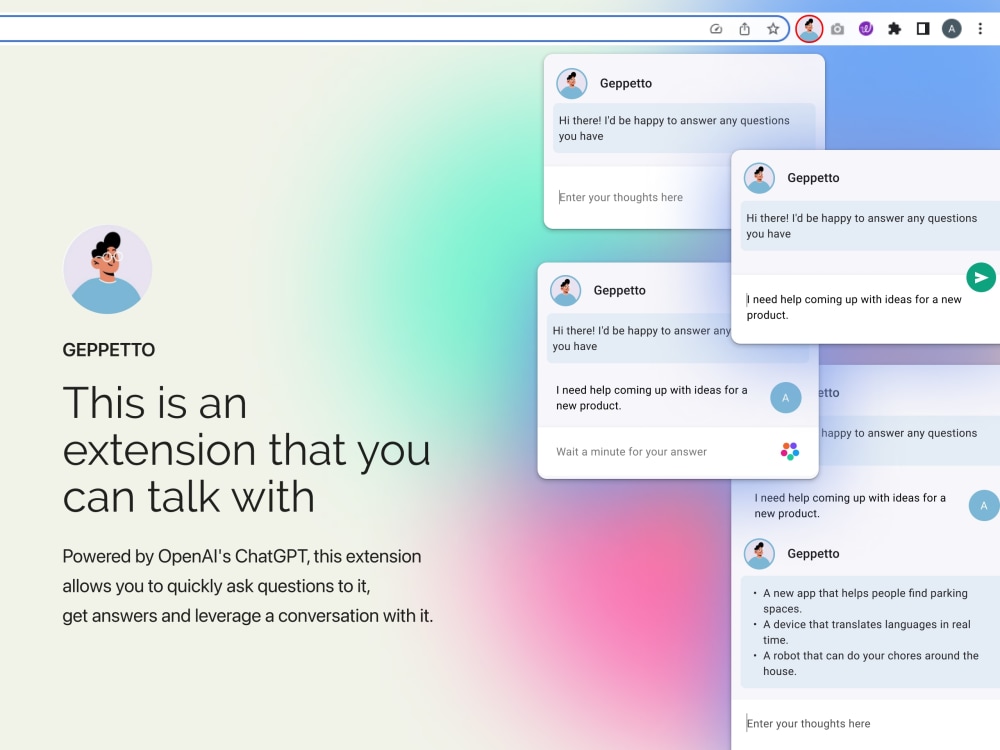
Task: Click the Geppetto avatar in the second chat card
Action: 759,178
